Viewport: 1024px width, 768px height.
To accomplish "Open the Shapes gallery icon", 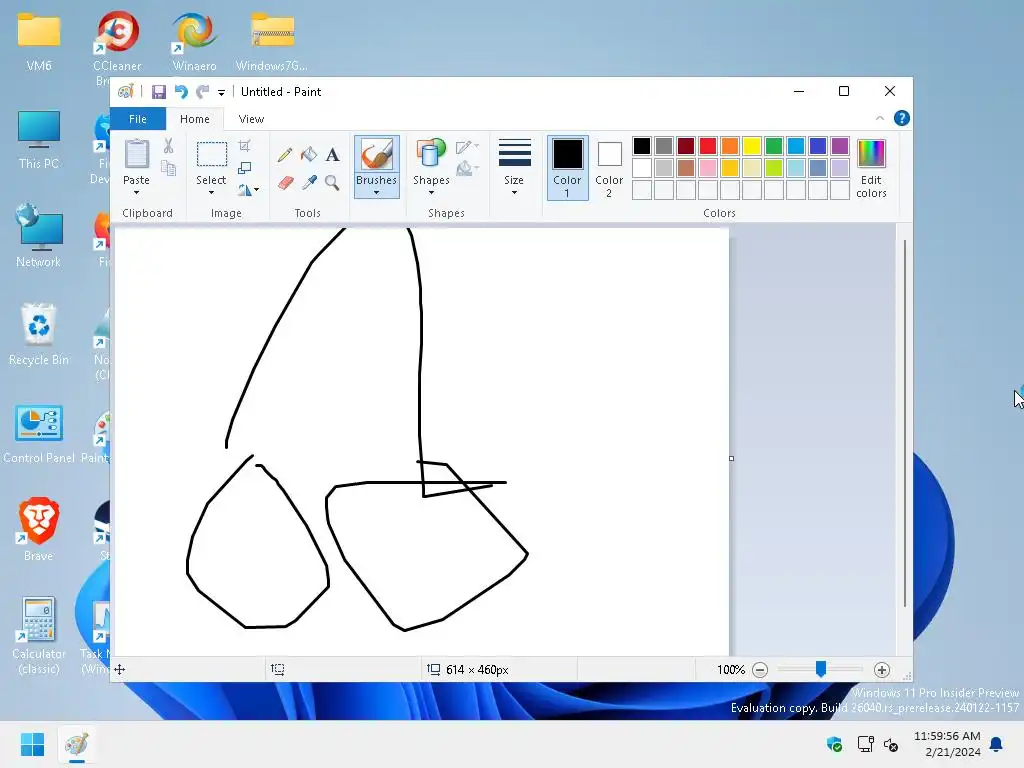I will (x=431, y=155).
